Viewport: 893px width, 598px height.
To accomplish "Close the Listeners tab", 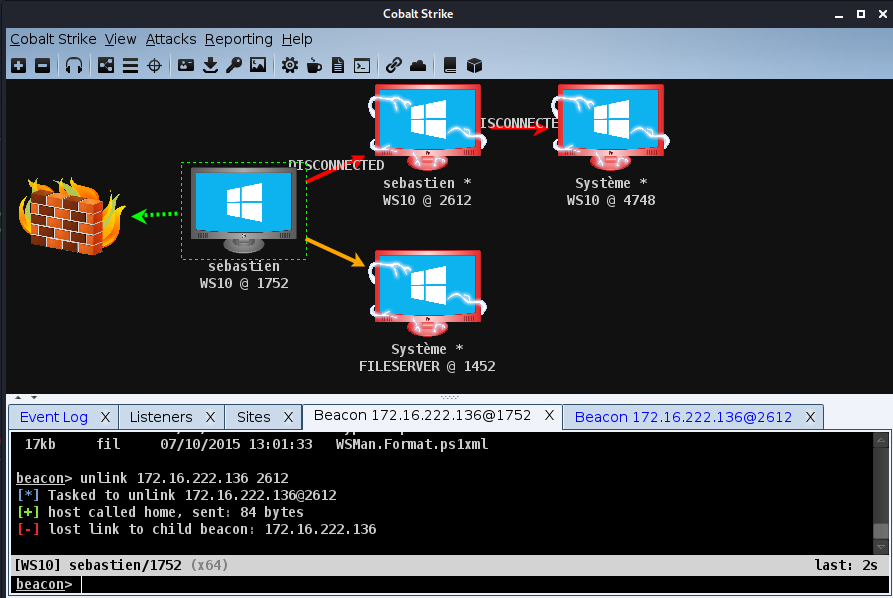I will point(210,417).
